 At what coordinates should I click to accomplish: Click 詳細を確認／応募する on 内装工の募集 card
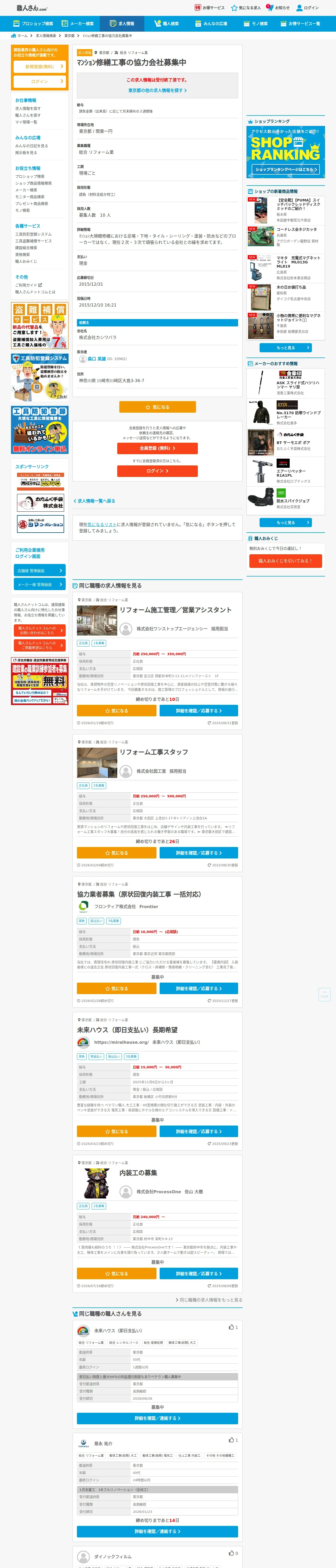[199, 1273]
